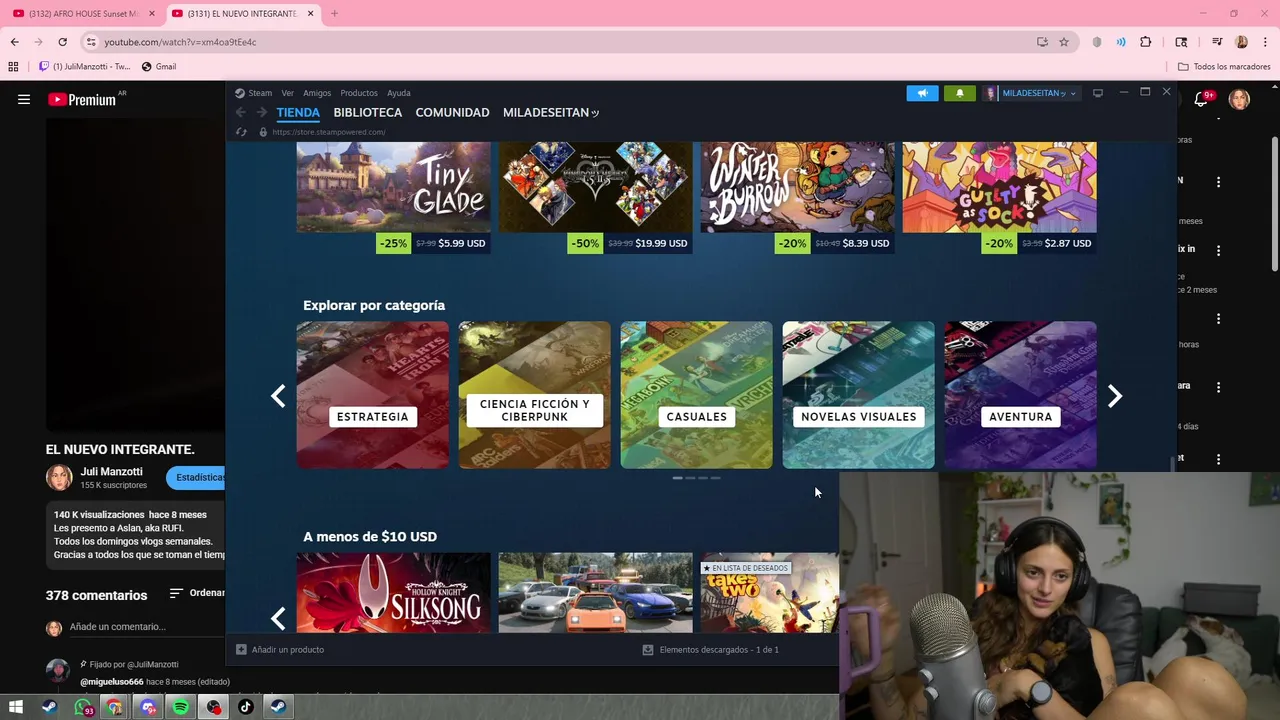Image resolution: width=1280 pixels, height=720 pixels.
Task: Open JuliManzotti Twitch bookmark
Action: coord(84,67)
